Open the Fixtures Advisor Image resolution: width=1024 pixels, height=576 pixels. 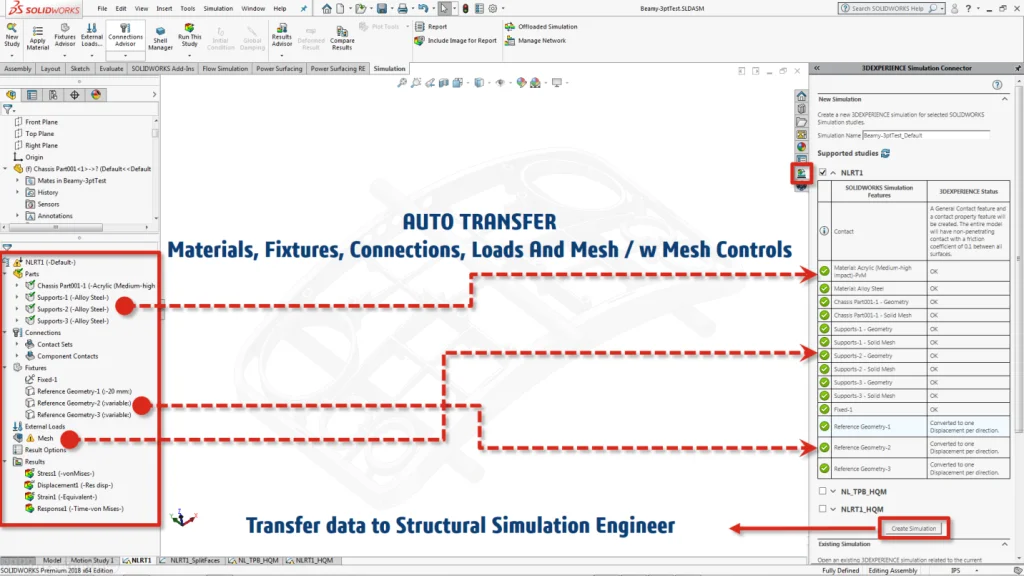pos(65,35)
